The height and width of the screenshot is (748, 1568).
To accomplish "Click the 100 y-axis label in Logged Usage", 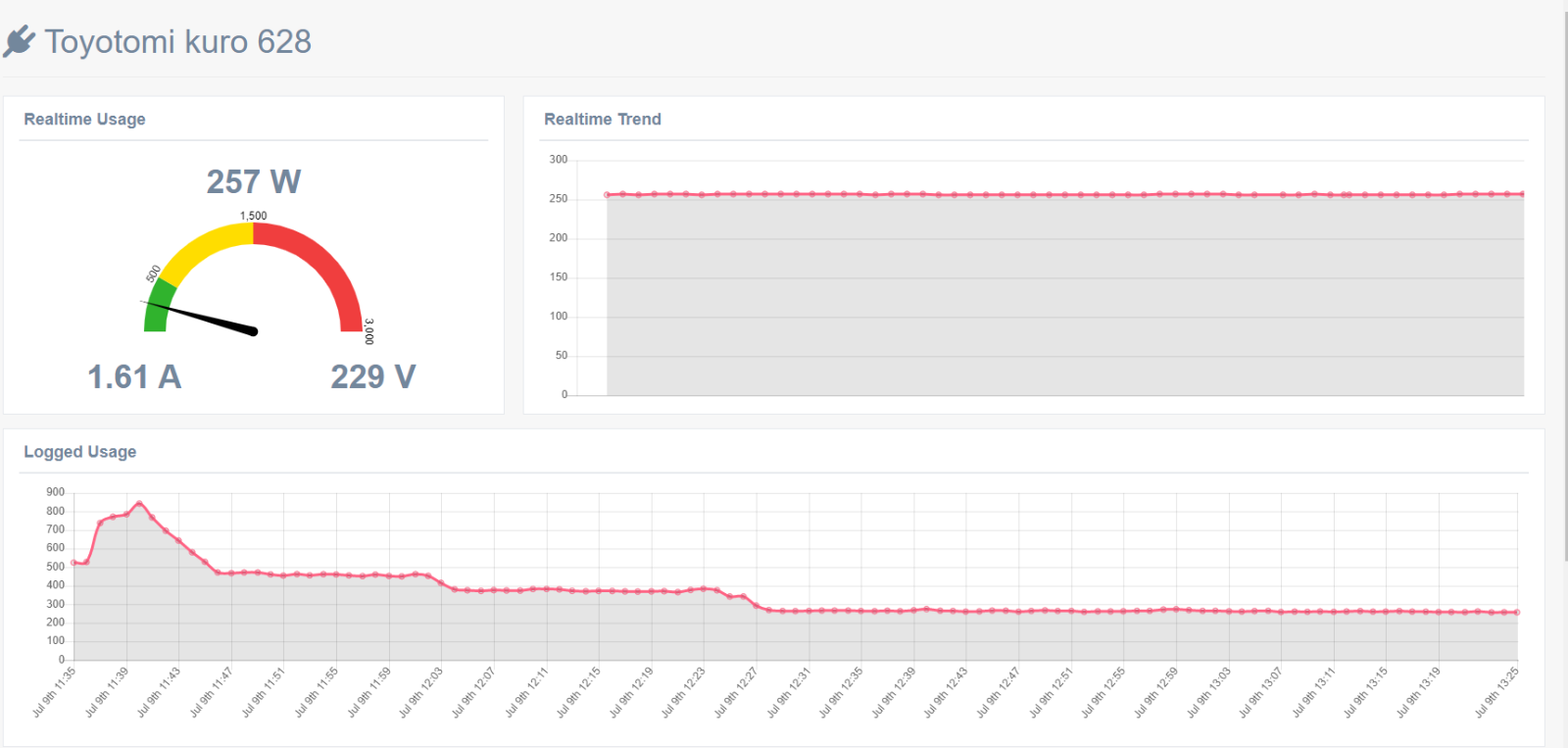I will tap(56, 640).
